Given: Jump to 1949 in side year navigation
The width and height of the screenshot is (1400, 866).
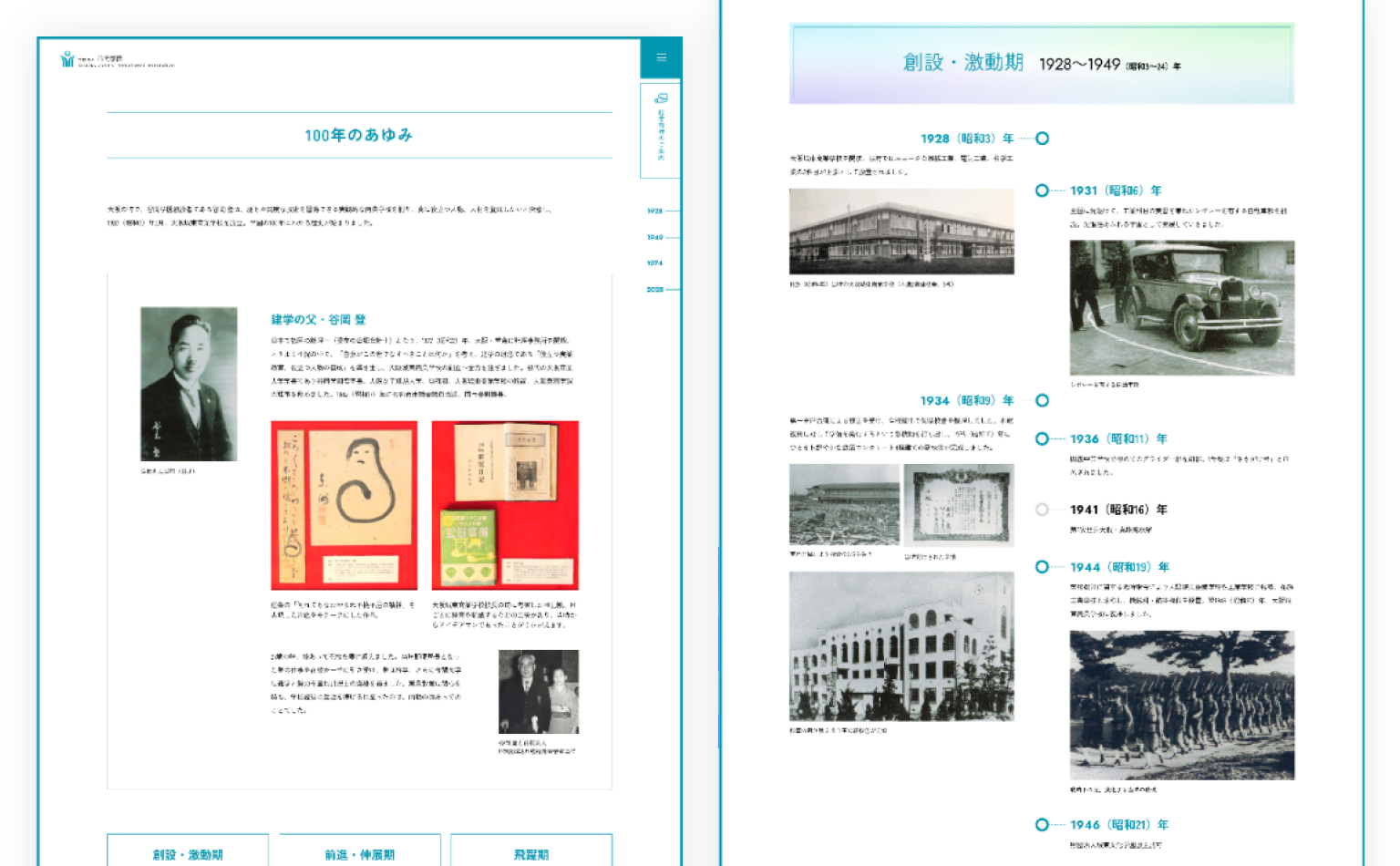Looking at the screenshot, I should pyautogui.click(x=654, y=237).
